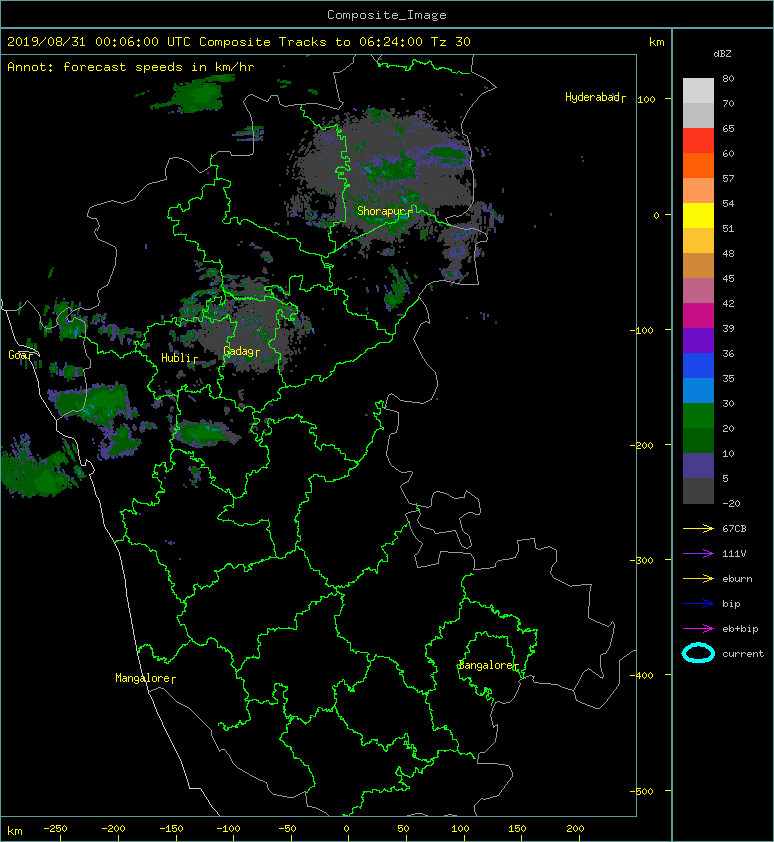Click the Hyderabad city label
The image size is (774, 842).
pos(595,97)
